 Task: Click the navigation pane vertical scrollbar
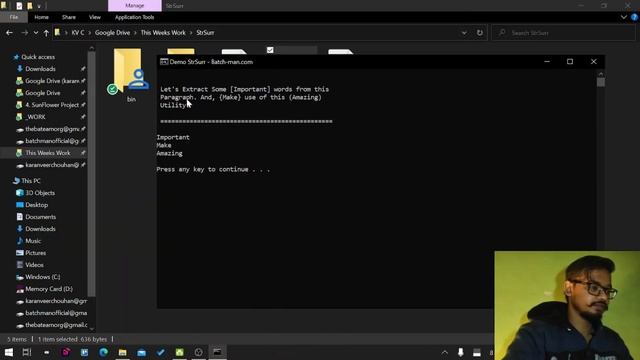(91, 174)
